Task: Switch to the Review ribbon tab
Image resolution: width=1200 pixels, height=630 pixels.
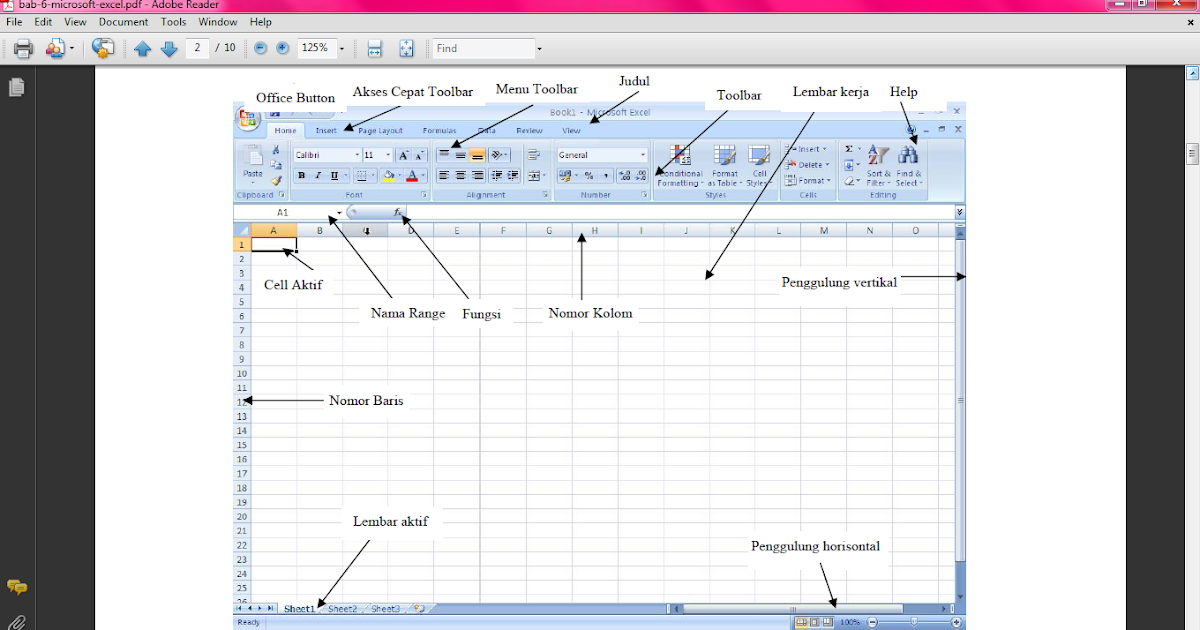Action: click(529, 130)
